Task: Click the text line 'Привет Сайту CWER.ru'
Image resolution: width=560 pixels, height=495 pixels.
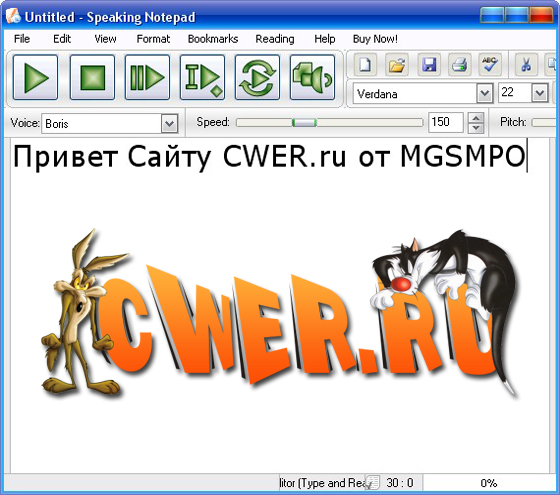Action: pos(179,156)
